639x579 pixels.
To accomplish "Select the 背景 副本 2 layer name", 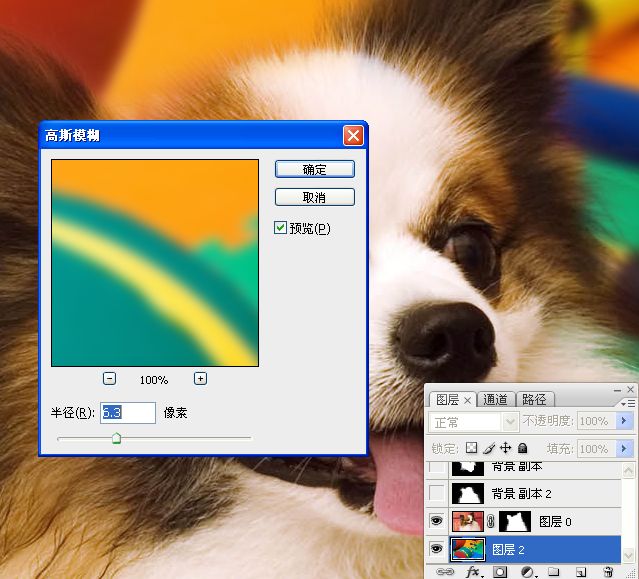I will 522,493.
